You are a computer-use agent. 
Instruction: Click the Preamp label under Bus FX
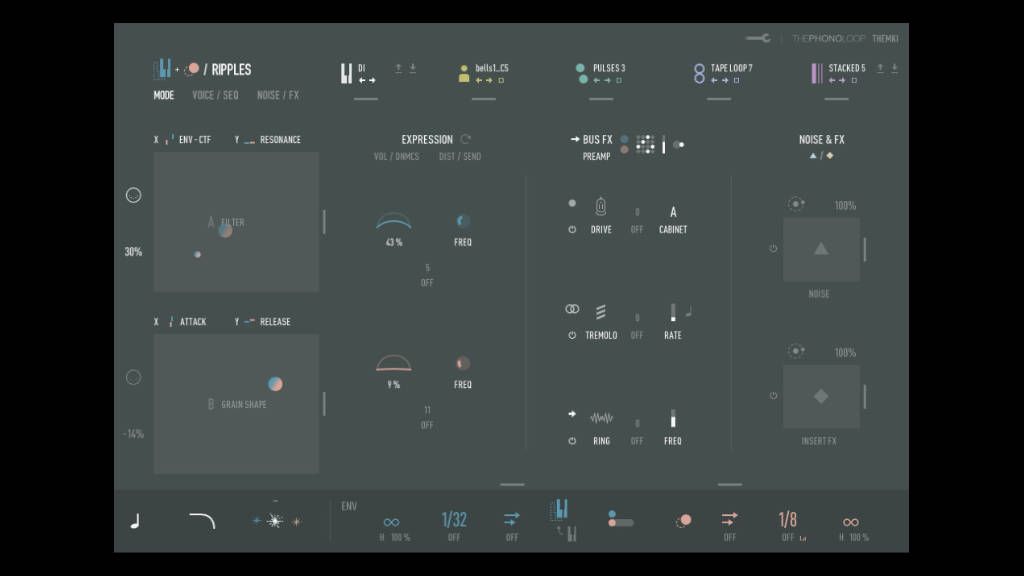coord(597,157)
